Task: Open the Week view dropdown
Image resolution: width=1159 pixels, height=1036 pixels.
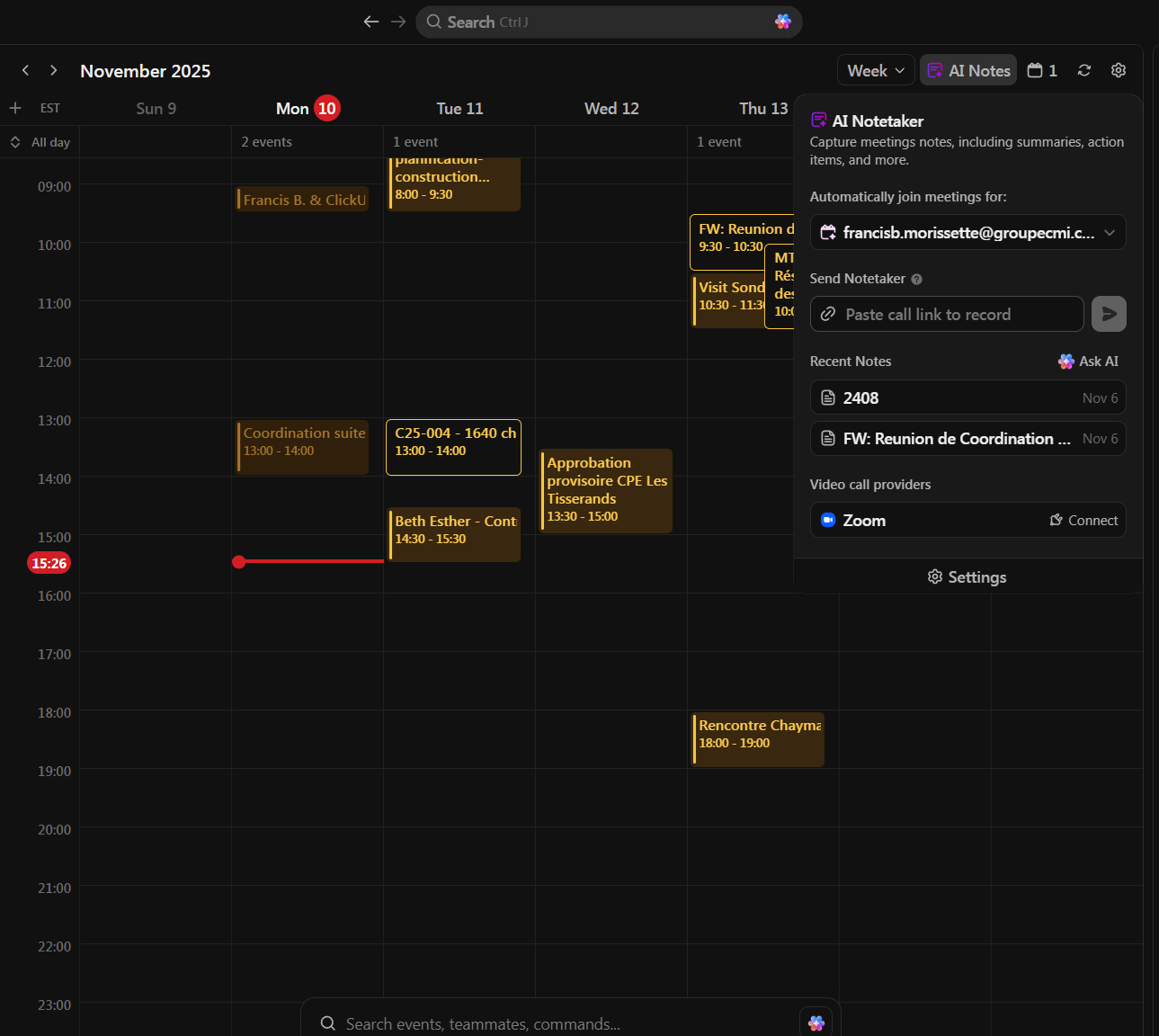Action: tap(876, 70)
